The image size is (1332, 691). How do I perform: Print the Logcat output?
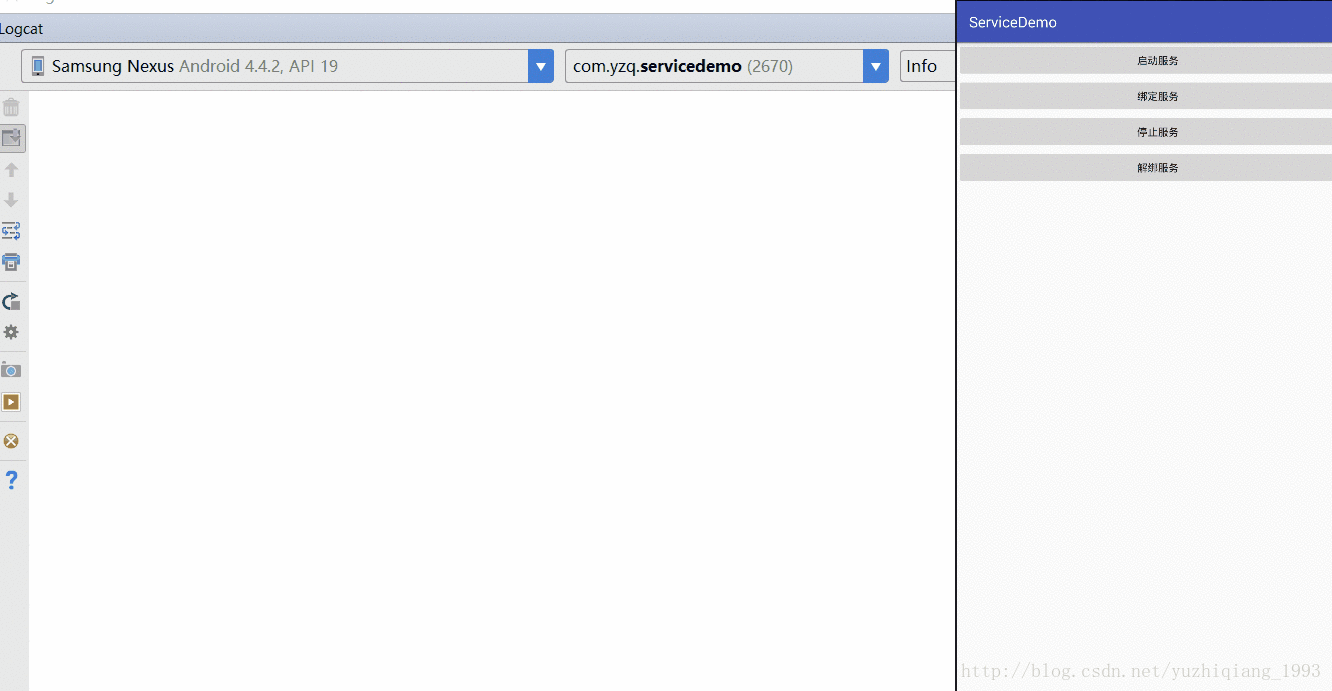point(11,262)
